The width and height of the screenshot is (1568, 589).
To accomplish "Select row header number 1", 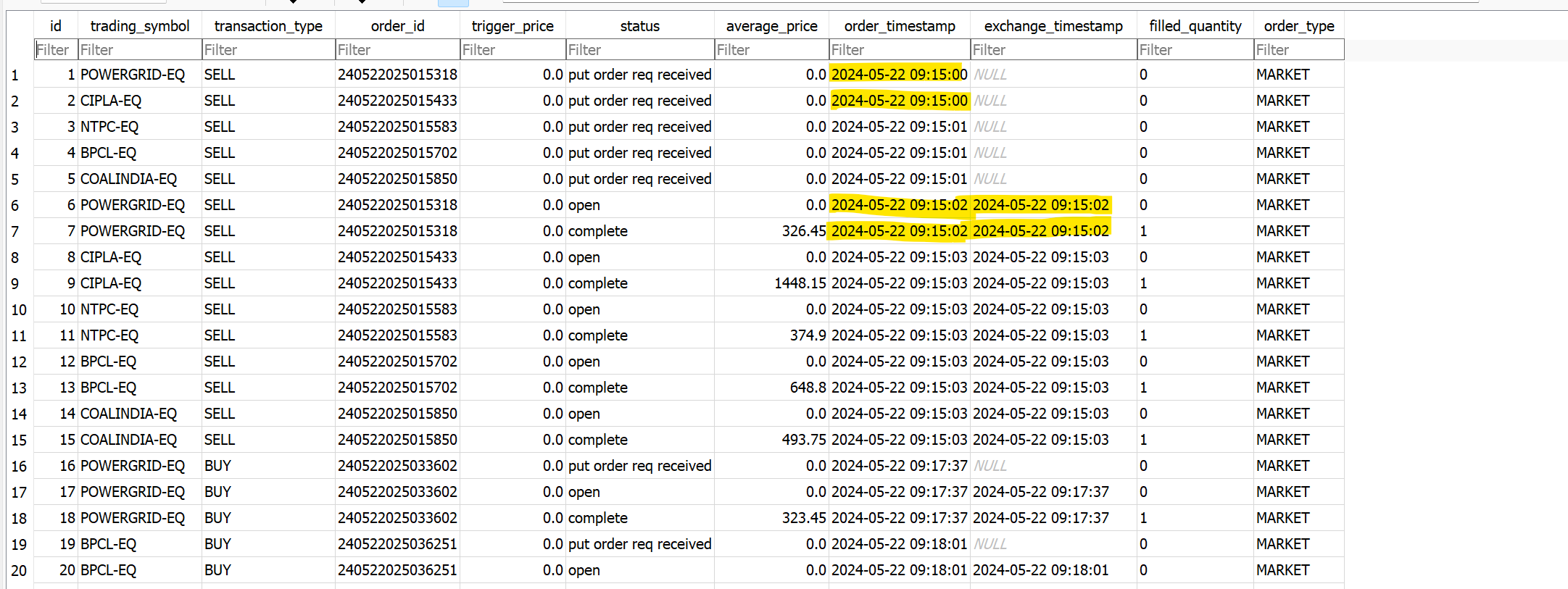I will coord(20,75).
